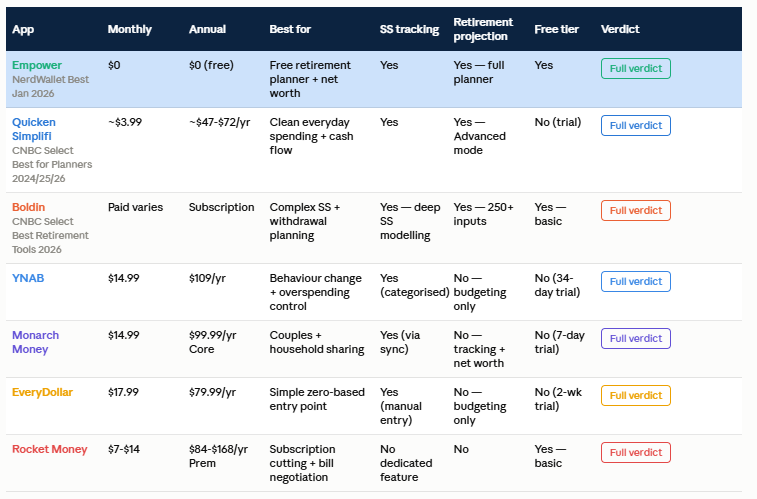
Task: Select 'Yes (via sync)' SS tracking cell
Action: (400, 342)
